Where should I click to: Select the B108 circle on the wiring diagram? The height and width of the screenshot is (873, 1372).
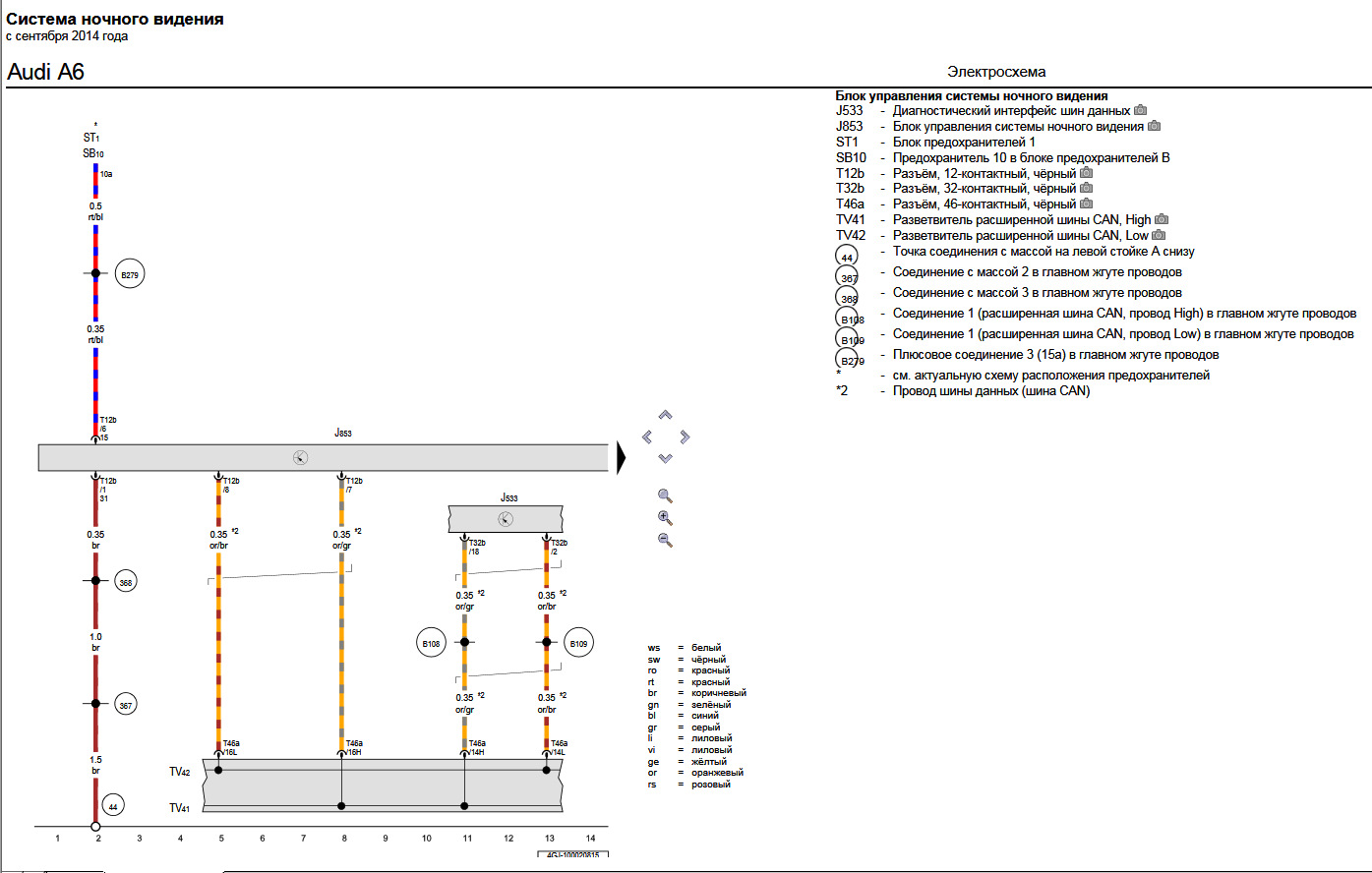coord(431,644)
